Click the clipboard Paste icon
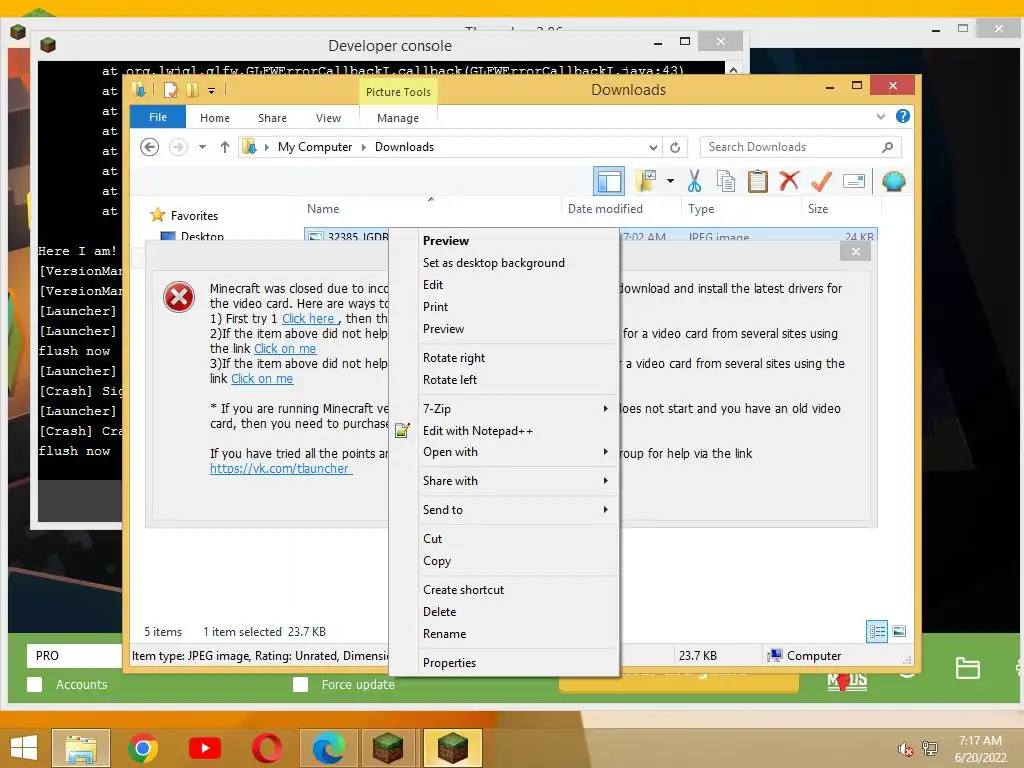 tap(758, 181)
